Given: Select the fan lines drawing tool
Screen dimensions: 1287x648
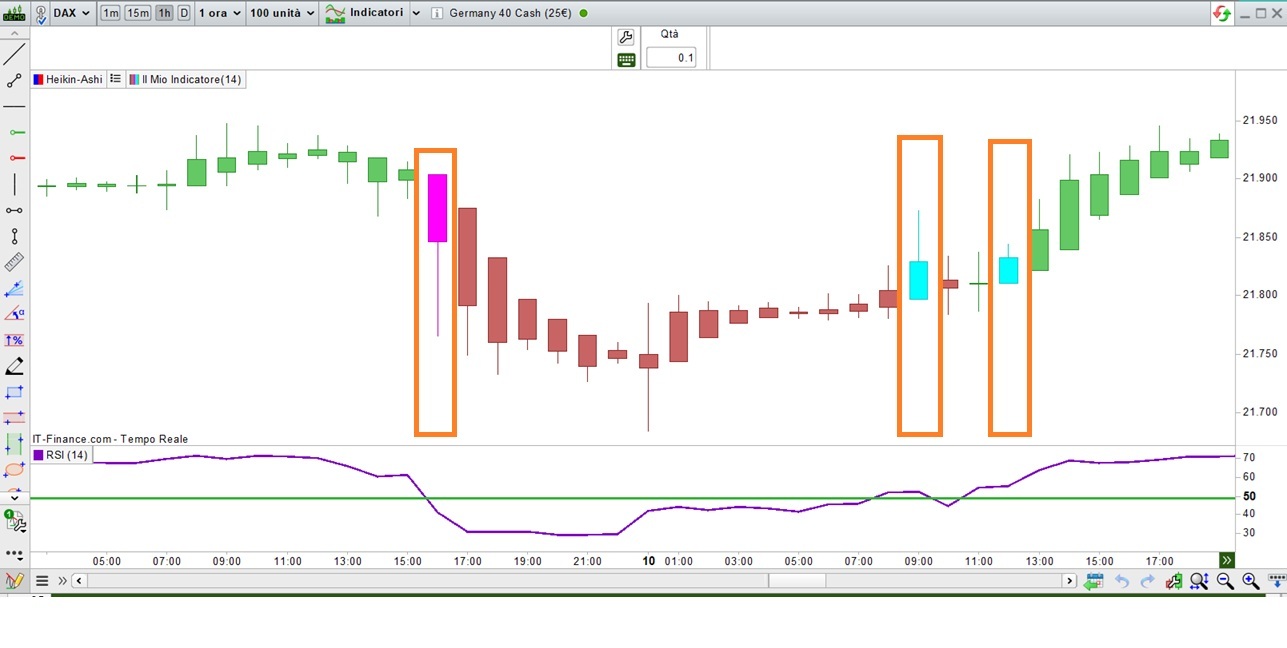Looking at the screenshot, I should pyautogui.click(x=14, y=288).
